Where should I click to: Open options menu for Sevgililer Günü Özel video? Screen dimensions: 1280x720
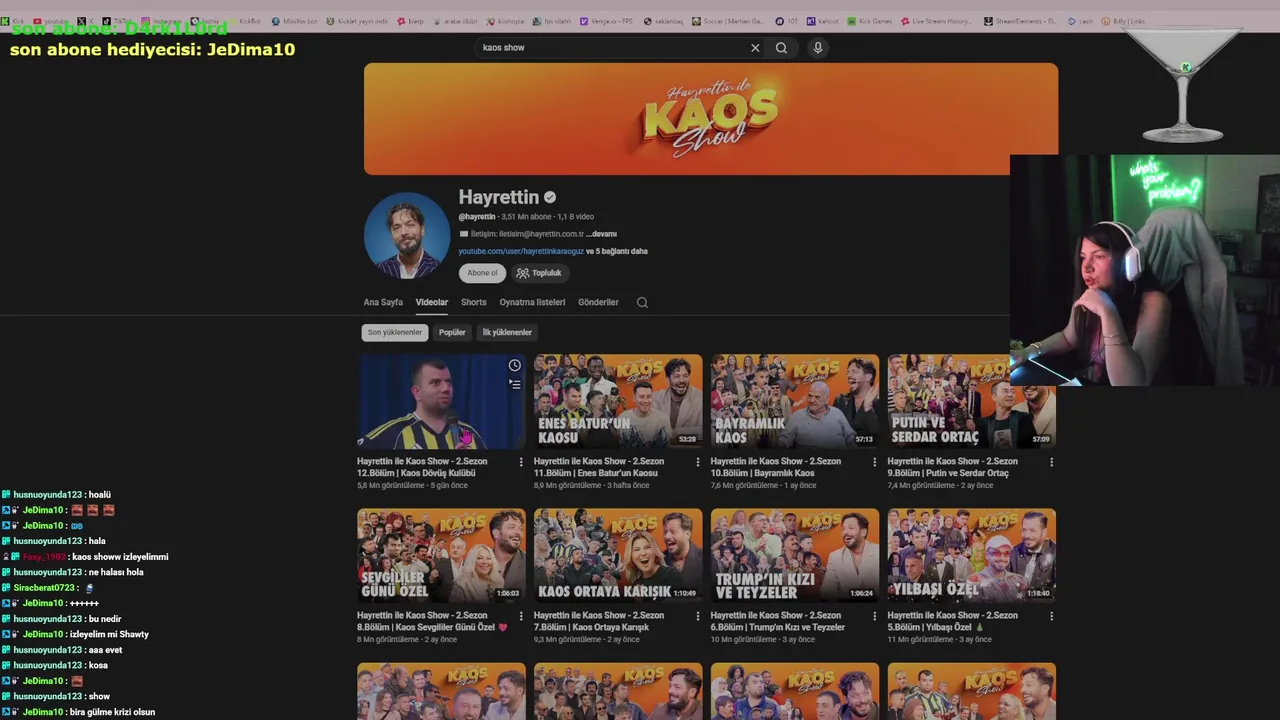(x=520, y=616)
